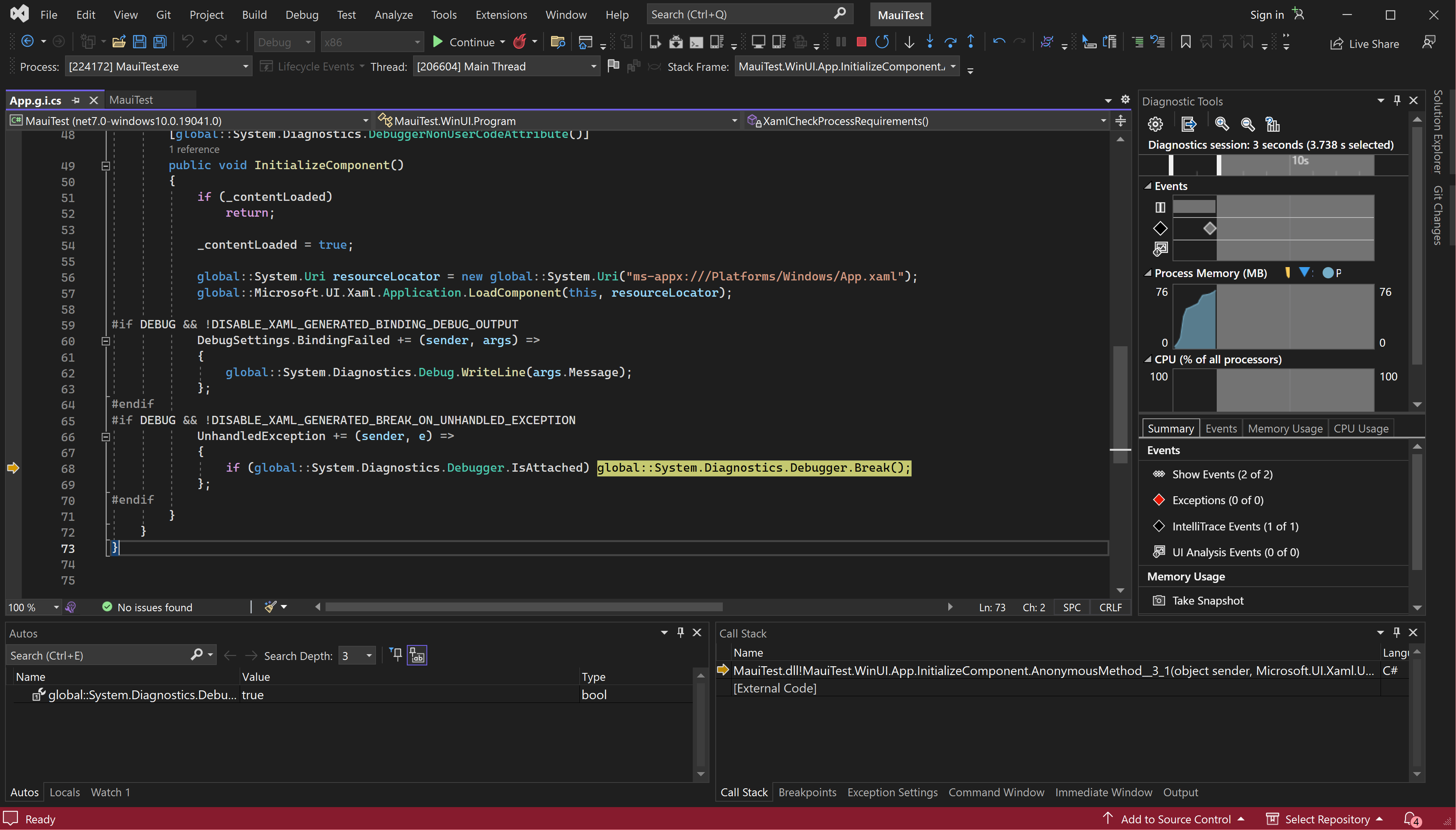The image size is (1456, 830).
Task: Restart the debugging session
Action: tap(882, 42)
